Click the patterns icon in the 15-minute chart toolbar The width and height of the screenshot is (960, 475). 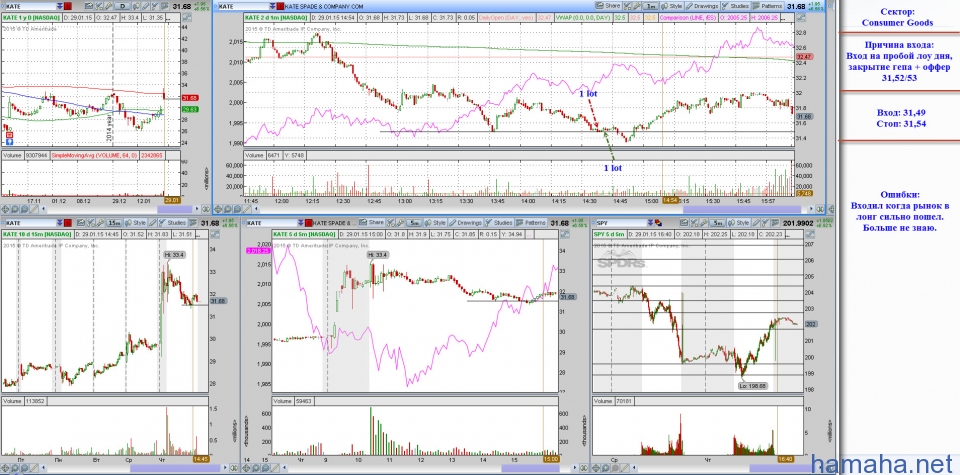click(x=193, y=223)
